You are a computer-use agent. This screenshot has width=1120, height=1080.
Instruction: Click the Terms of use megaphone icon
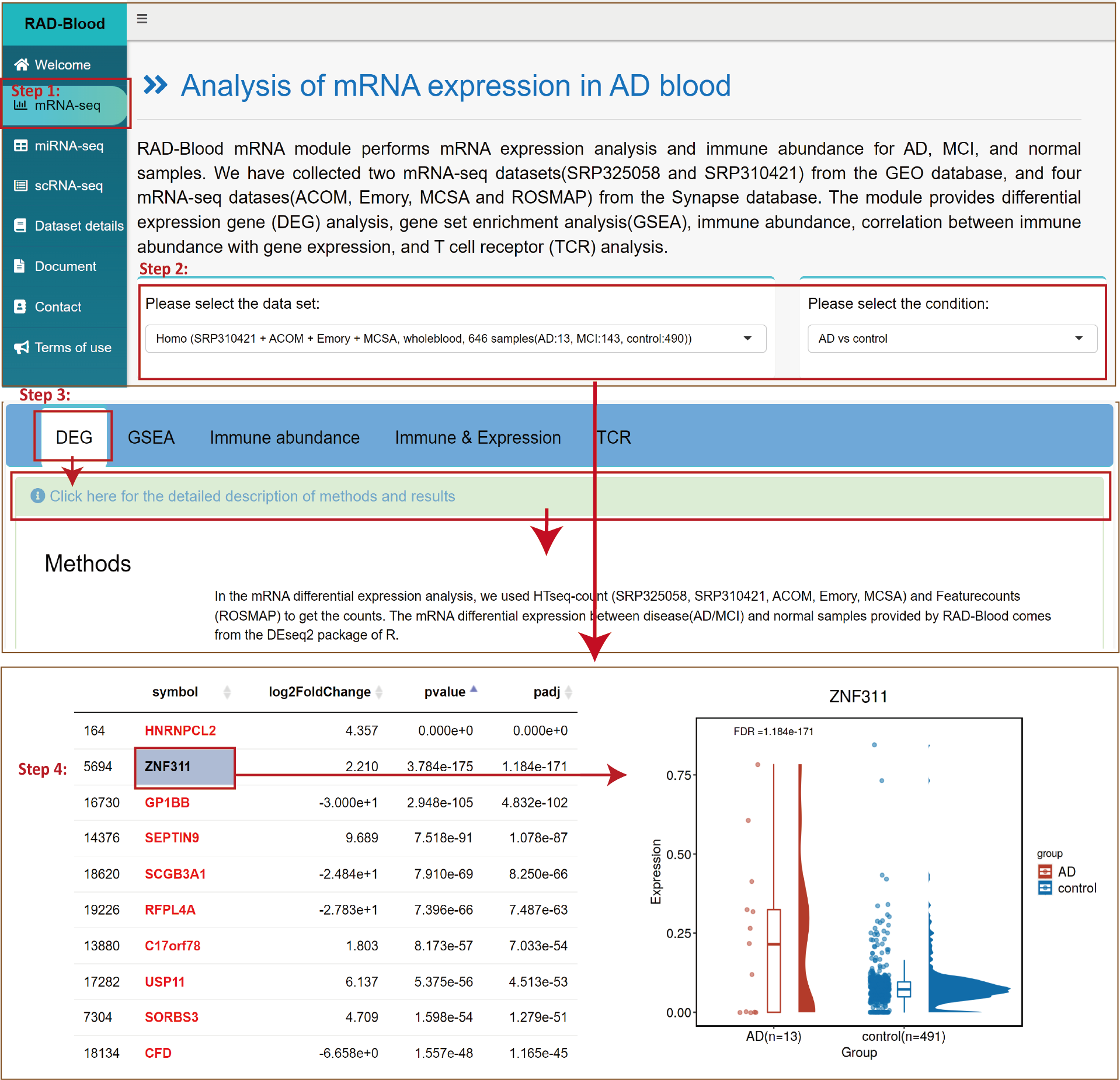(22, 347)
